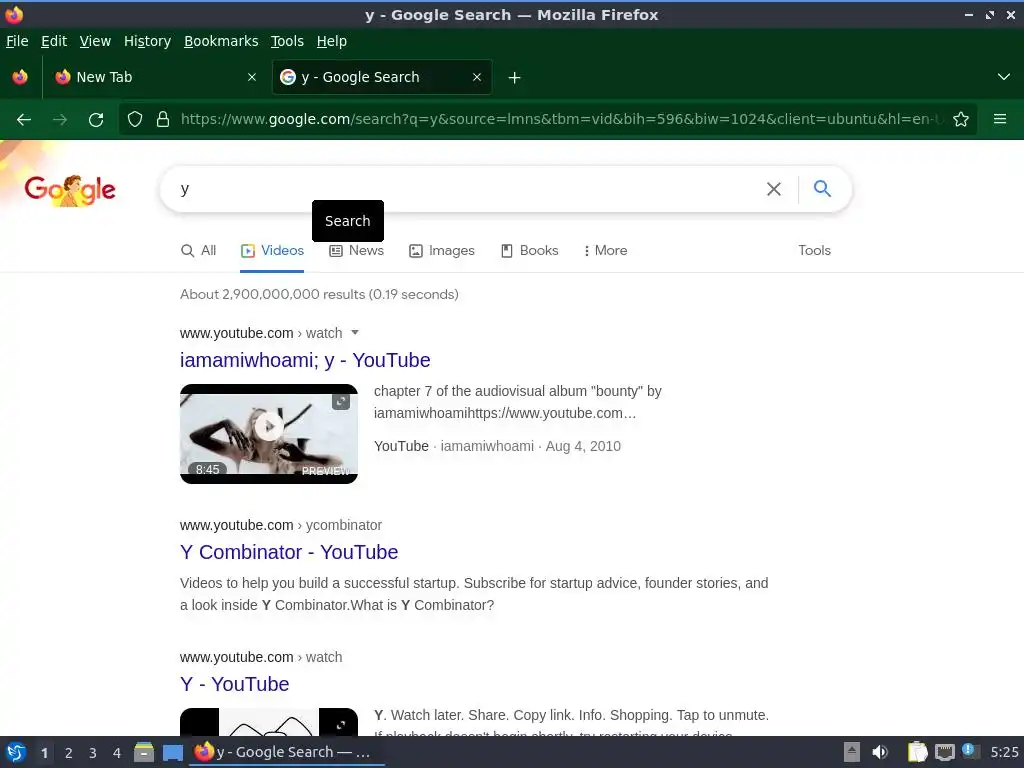Image resolution: width=1024 pixels, height=768 pixels.
Task: Switch to the News results tab
Action: (357, 251)
